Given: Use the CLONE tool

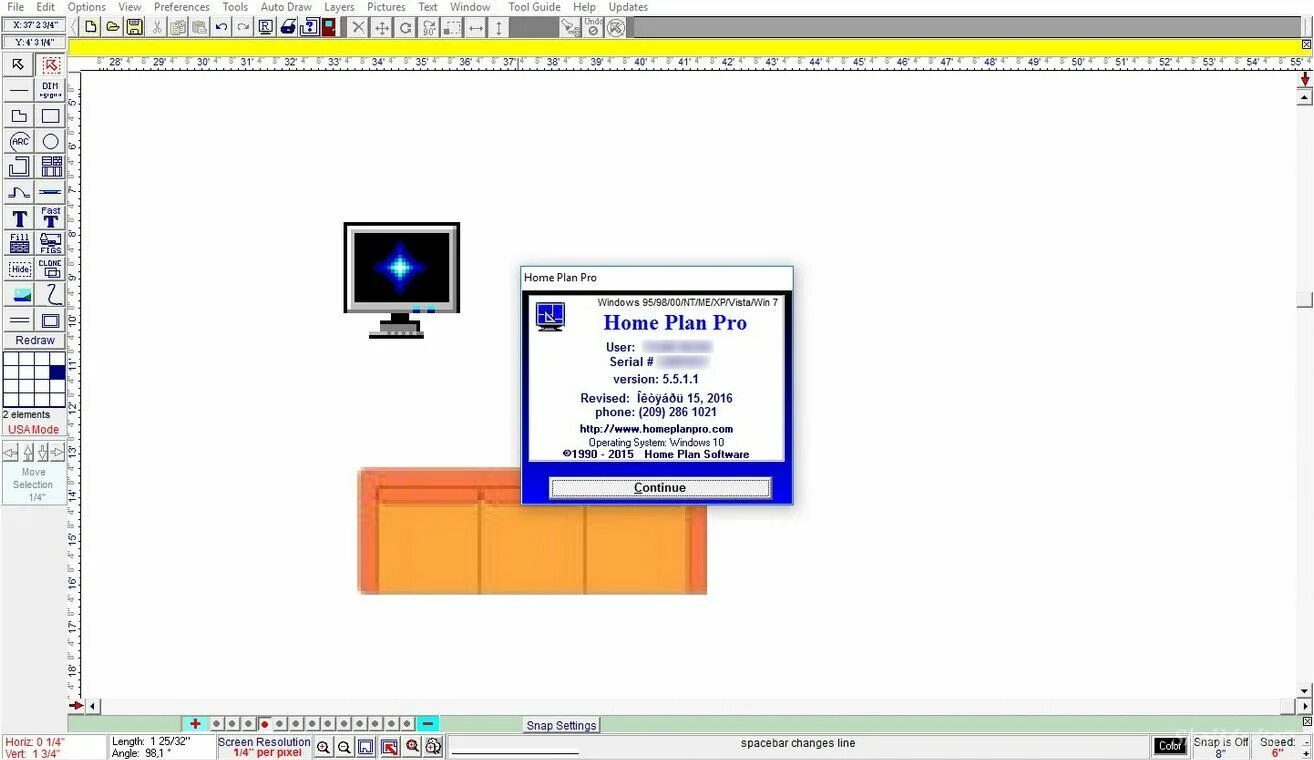Looking at the screenshot, I should 51,269.
